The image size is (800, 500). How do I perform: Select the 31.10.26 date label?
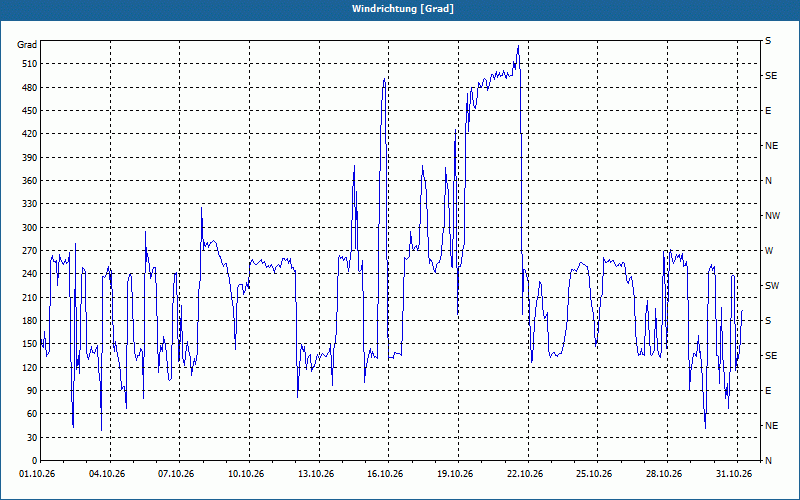(x=734, y=474)
